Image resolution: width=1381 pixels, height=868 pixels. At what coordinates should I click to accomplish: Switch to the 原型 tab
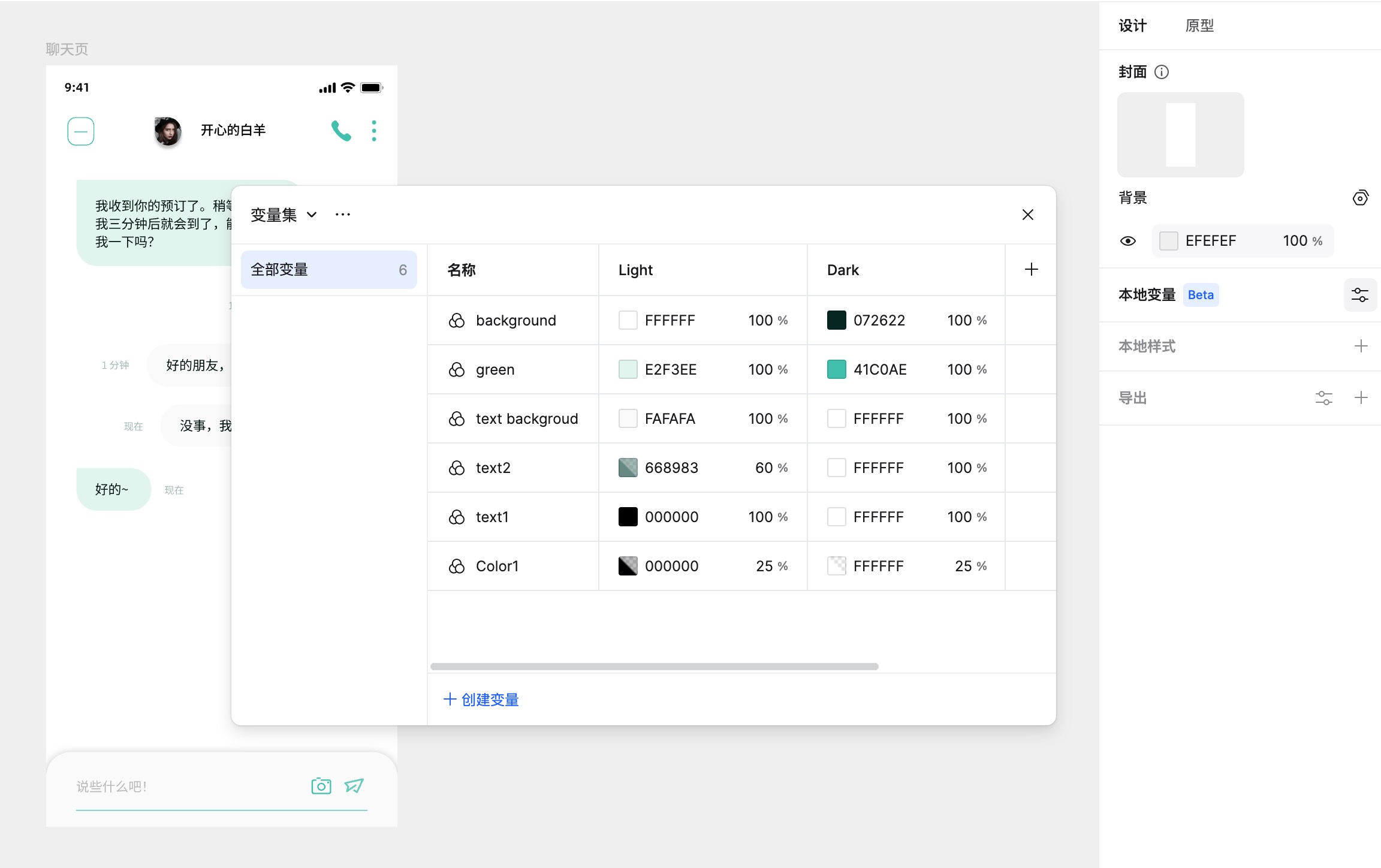(x=1199, y=26)
